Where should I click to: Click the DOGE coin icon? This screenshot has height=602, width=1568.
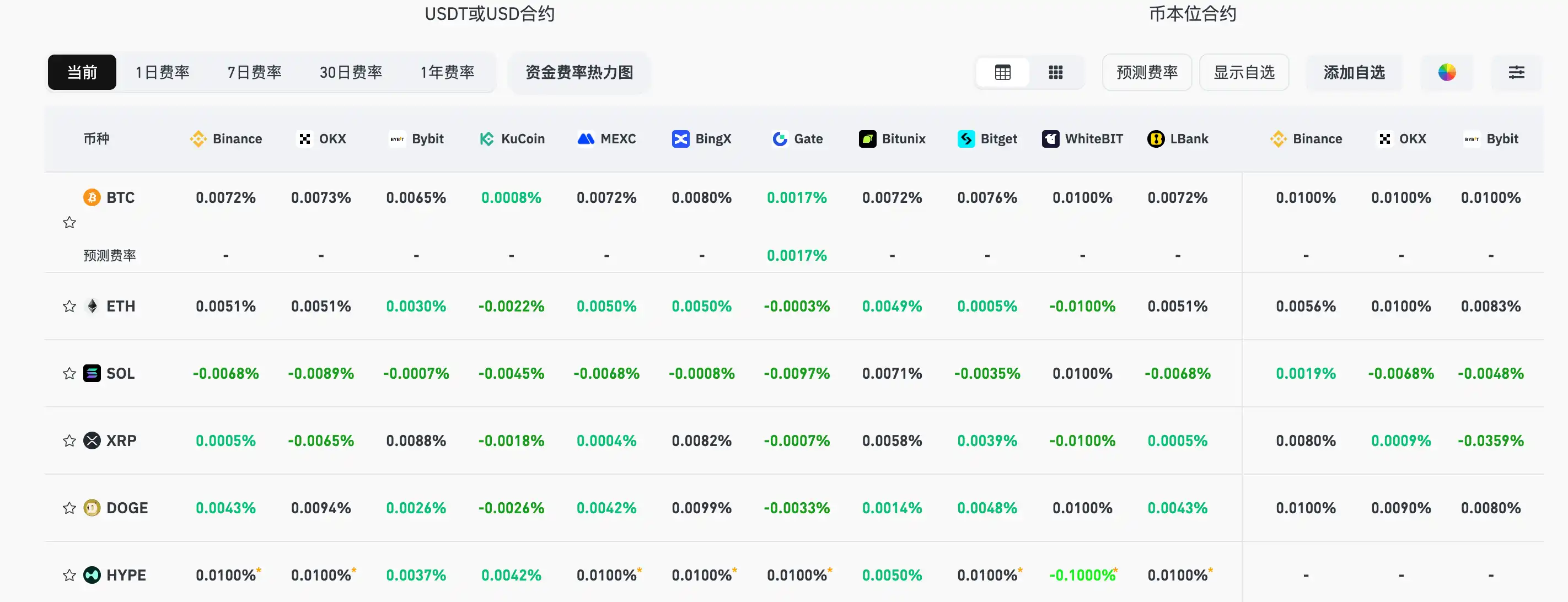[x=92, y=508]
